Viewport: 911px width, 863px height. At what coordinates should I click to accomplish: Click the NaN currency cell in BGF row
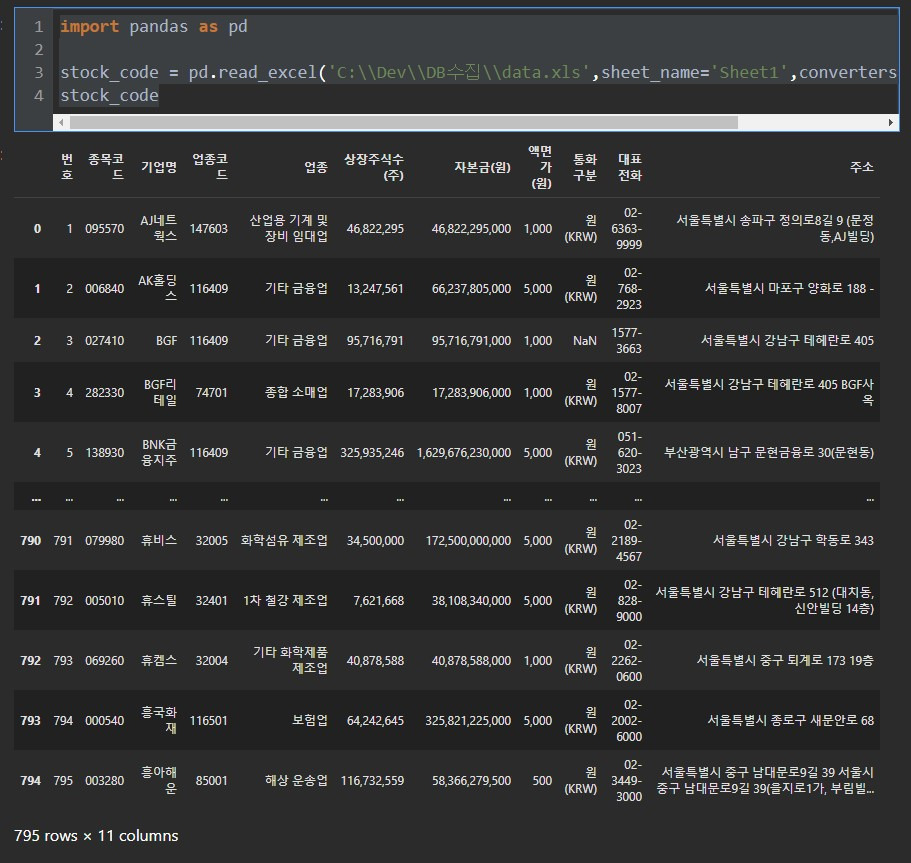click(584, 341)
